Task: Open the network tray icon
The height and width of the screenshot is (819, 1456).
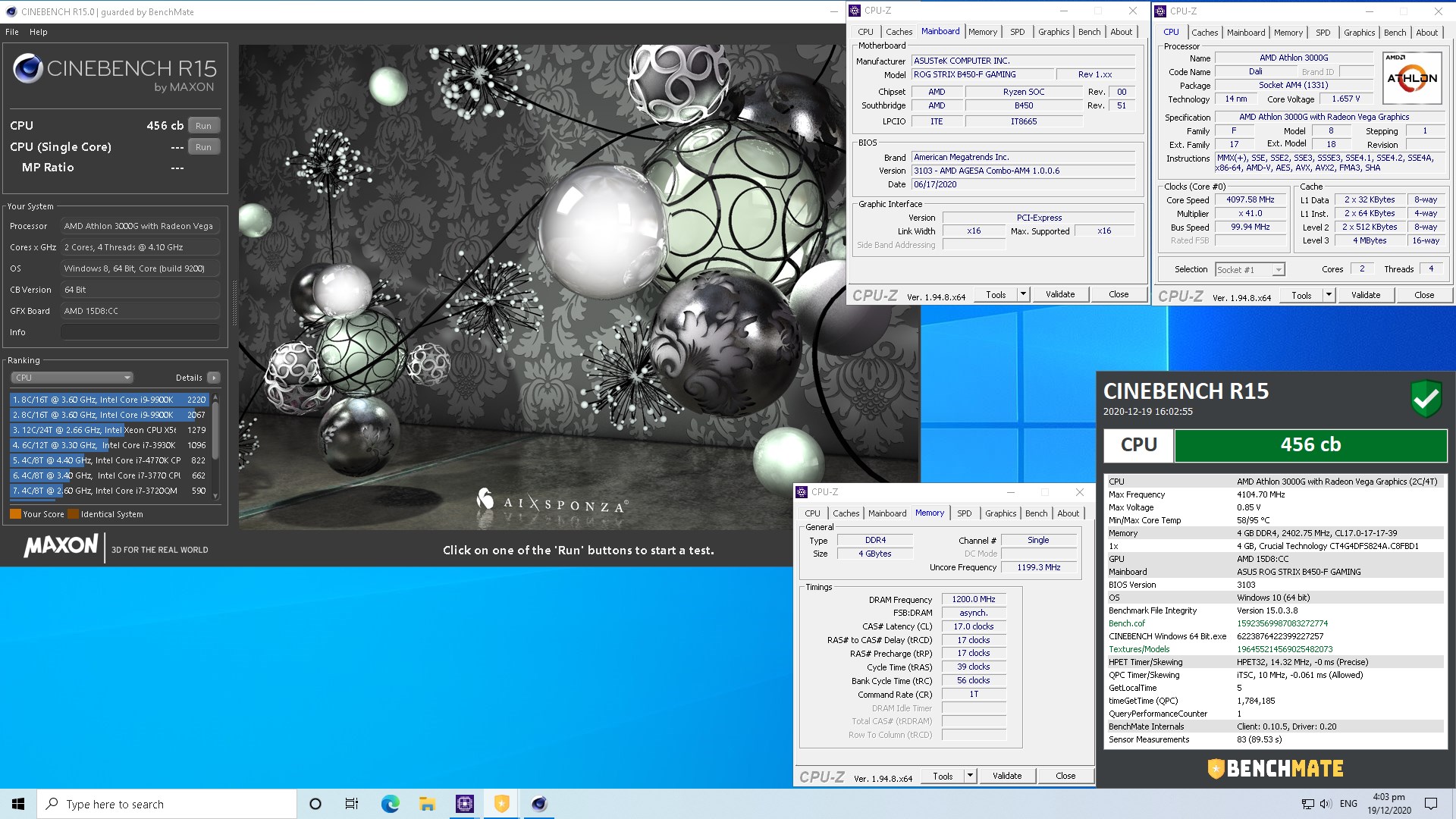Action: pos(1307,804)
